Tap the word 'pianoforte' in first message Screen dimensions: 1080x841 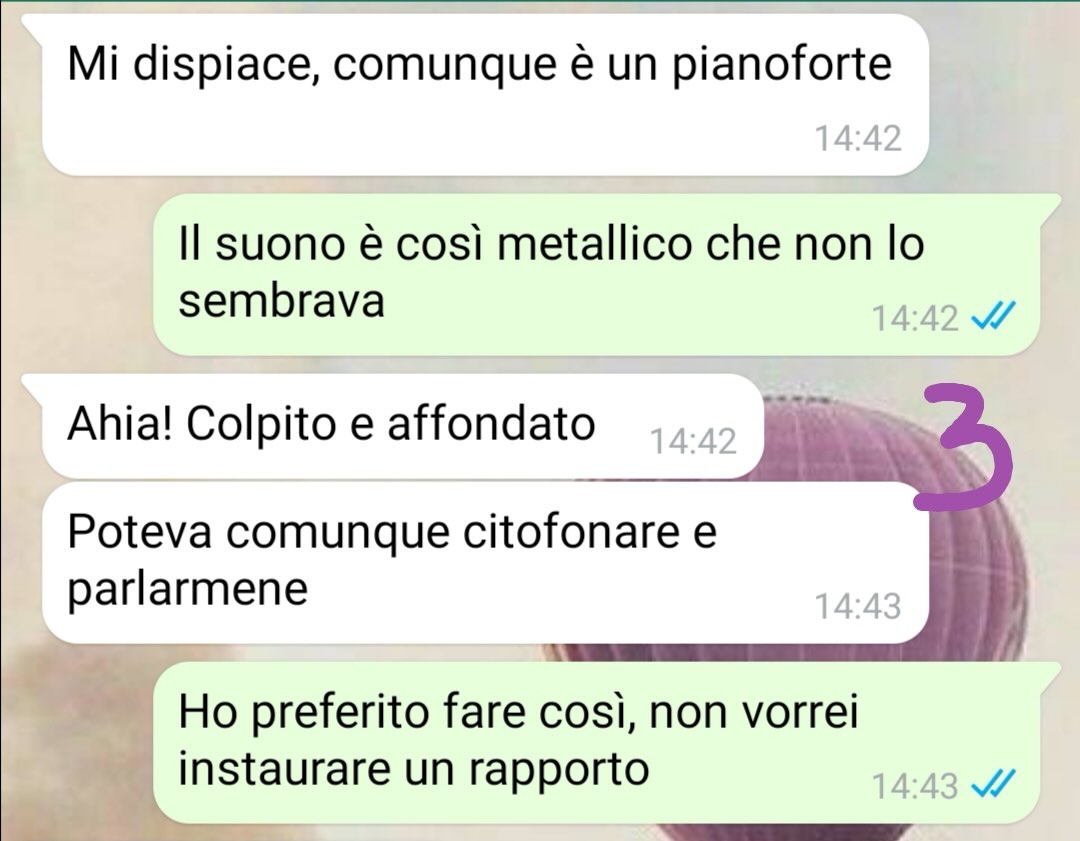[782, 66]
